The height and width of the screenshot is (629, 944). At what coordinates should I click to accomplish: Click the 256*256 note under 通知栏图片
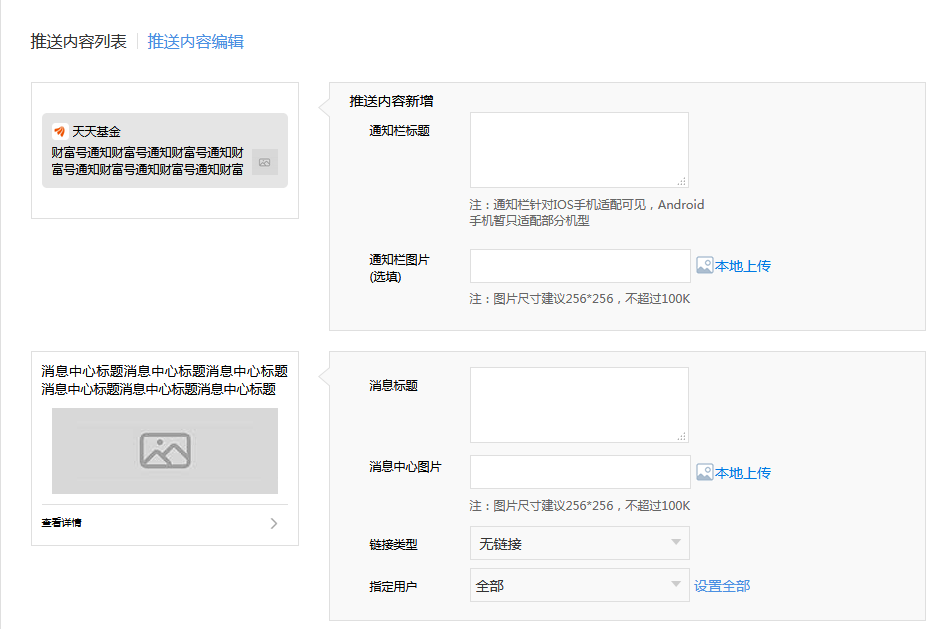pos(580,299)
